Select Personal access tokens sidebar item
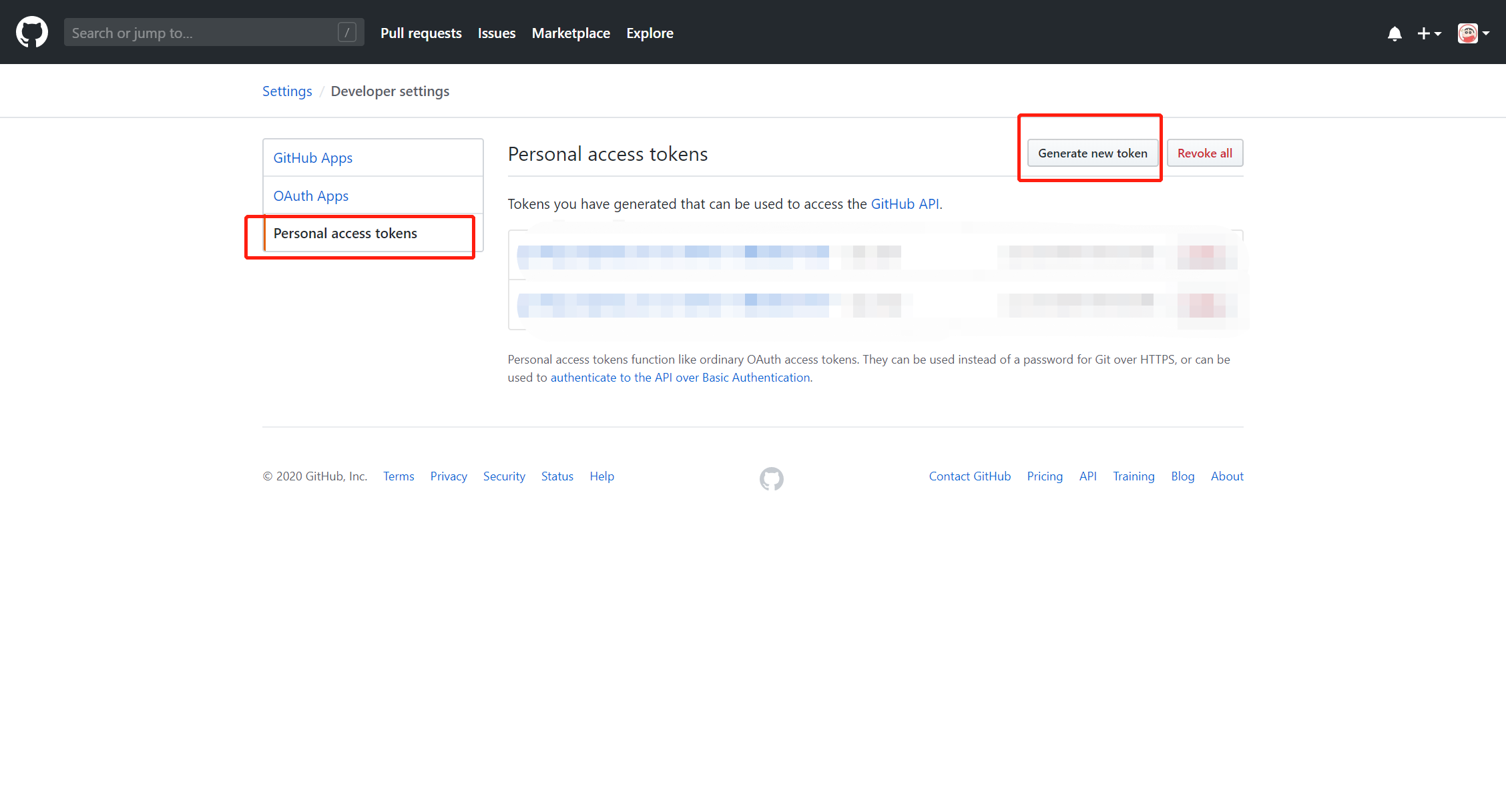The width and height of the screenshot is (1506, 812). (x=344, y=234)
